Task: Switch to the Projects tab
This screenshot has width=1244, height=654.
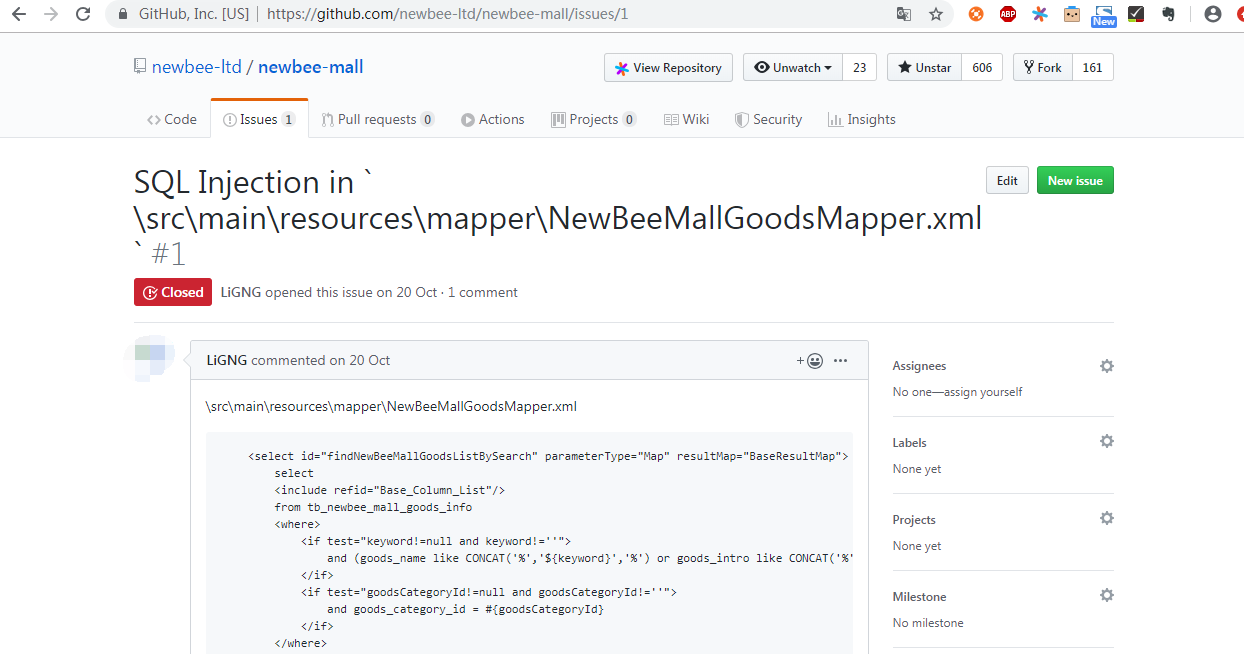Action: point(594,119)
